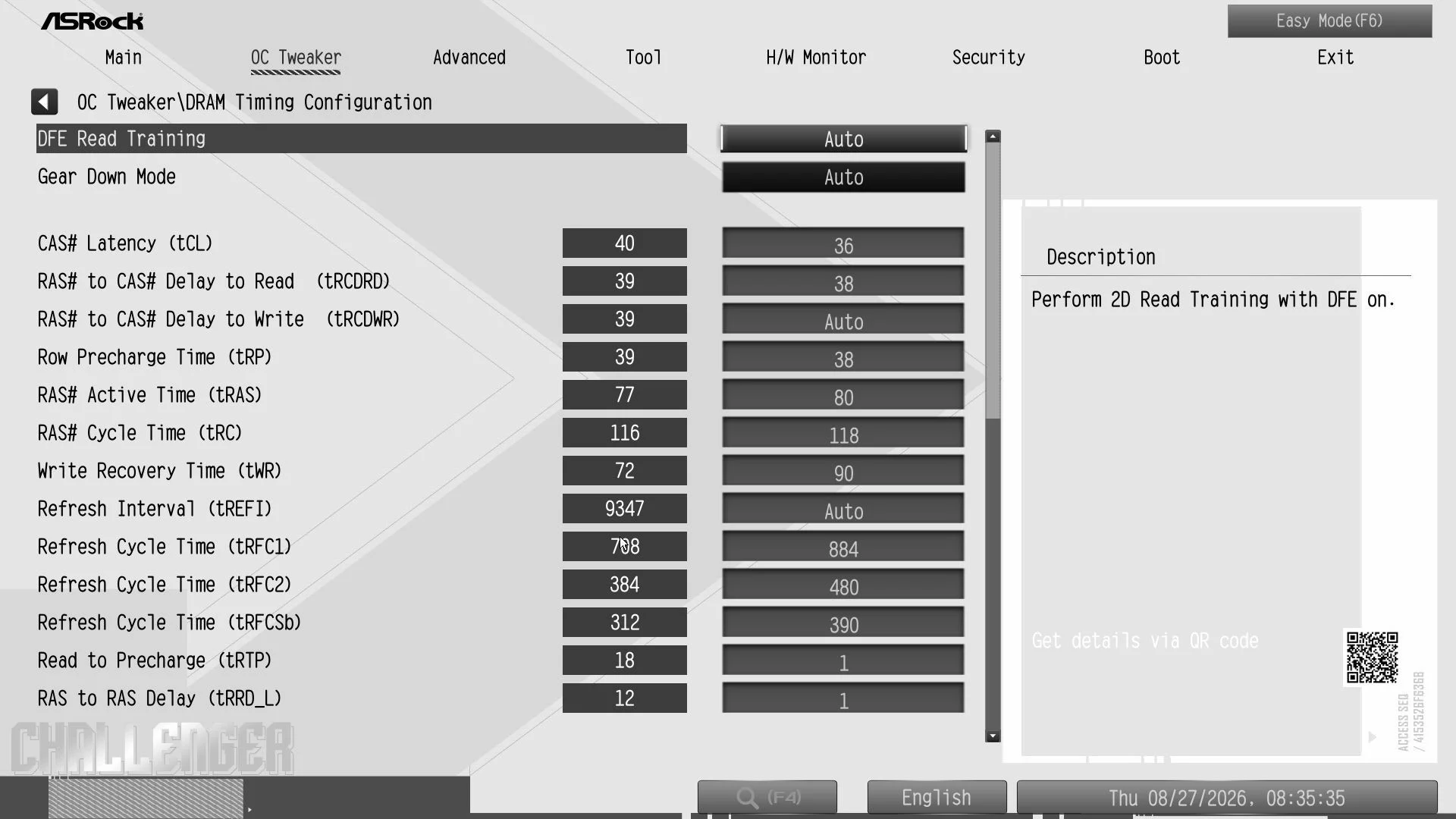Open the Boot tab

point(1162,58)
